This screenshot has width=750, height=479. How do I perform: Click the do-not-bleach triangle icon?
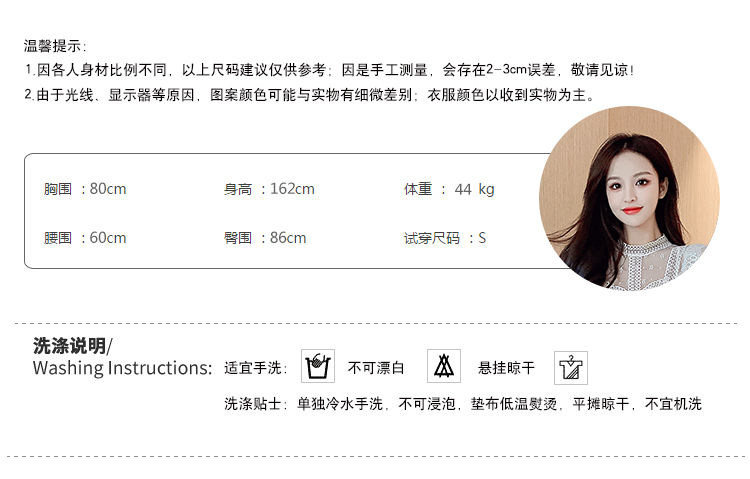[444, 366]
